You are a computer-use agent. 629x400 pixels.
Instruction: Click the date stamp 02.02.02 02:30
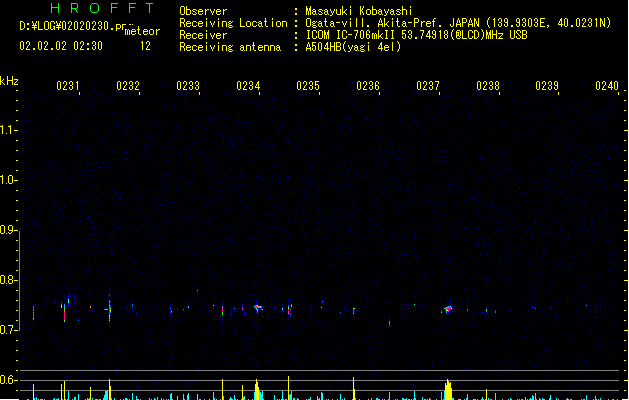[61, 46]
